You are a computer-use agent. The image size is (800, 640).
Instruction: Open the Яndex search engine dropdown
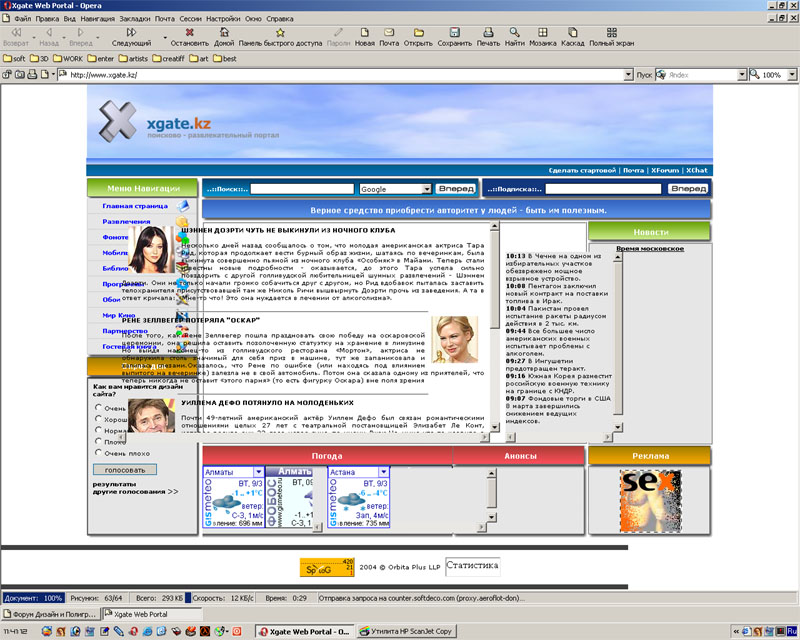(742, 75)
